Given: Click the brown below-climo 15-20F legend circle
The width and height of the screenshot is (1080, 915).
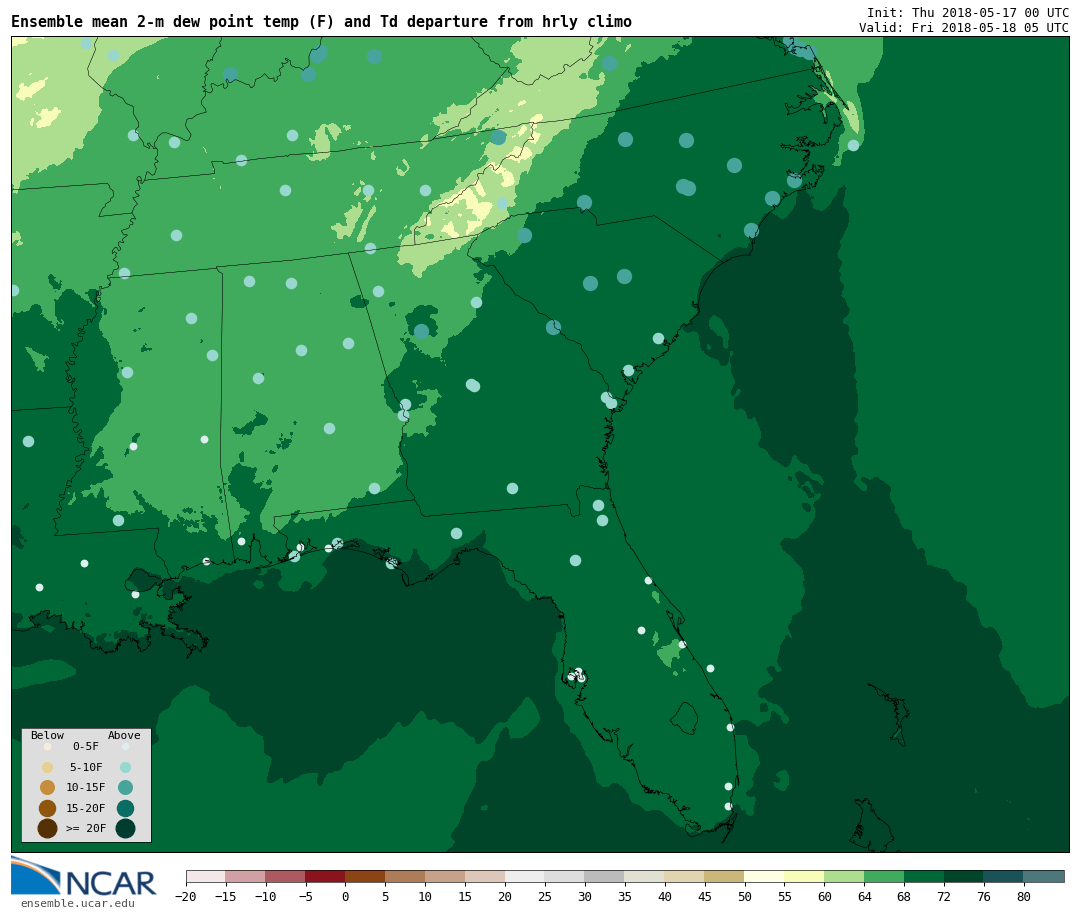Looking at the screenshot, I should pos(48,808).
